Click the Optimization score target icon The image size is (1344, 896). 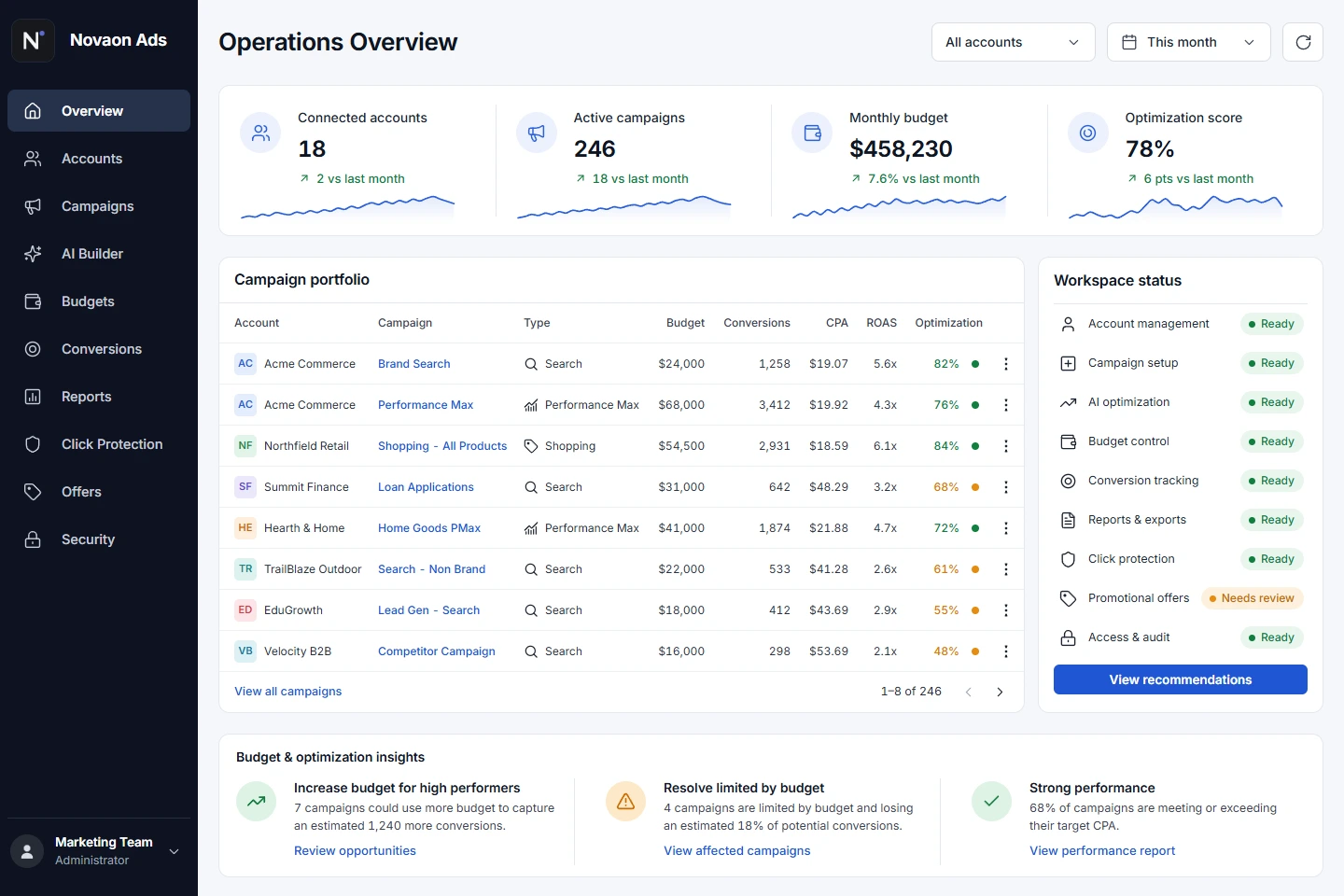point(1088,133)
